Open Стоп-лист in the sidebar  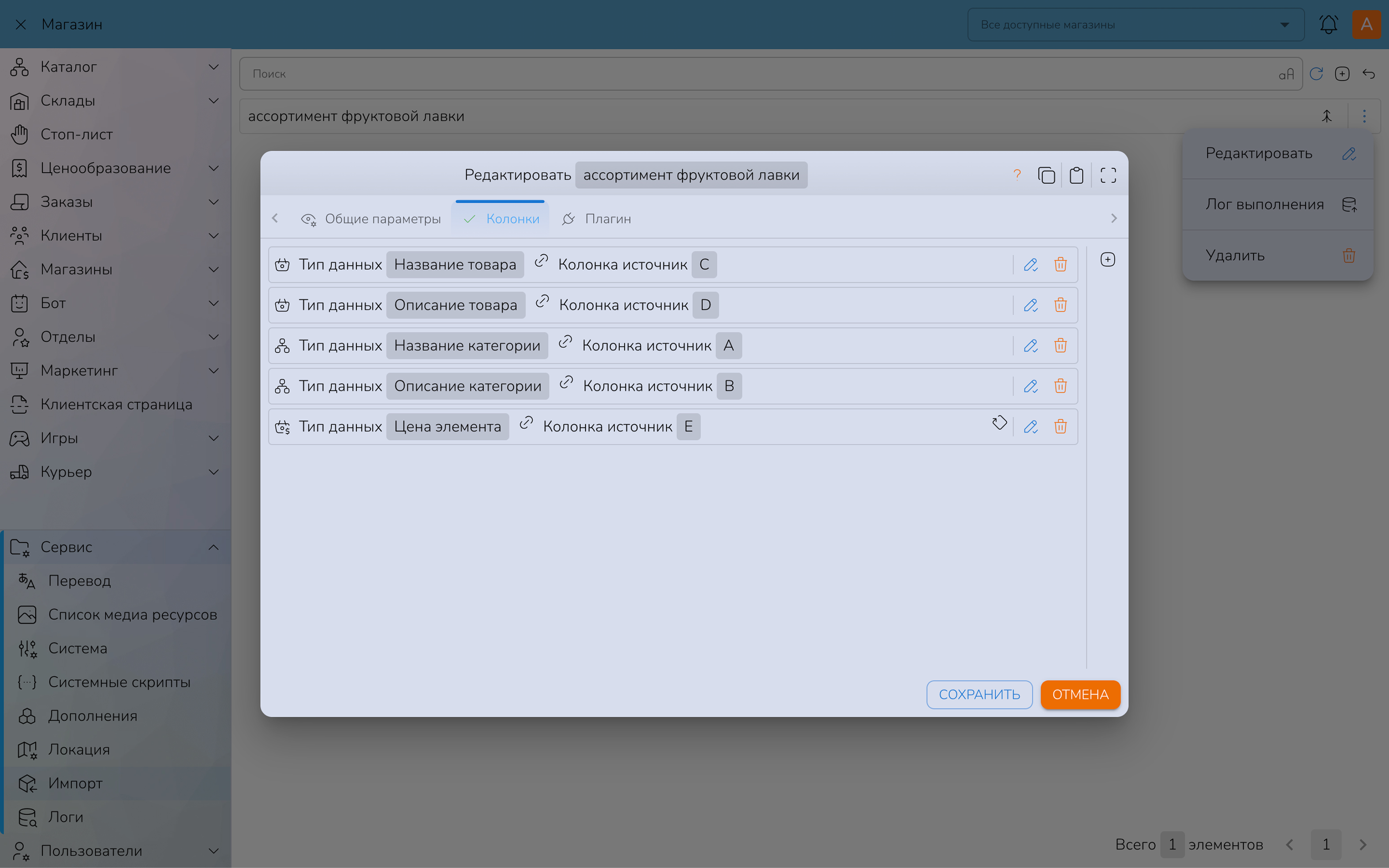click(115, 134)
